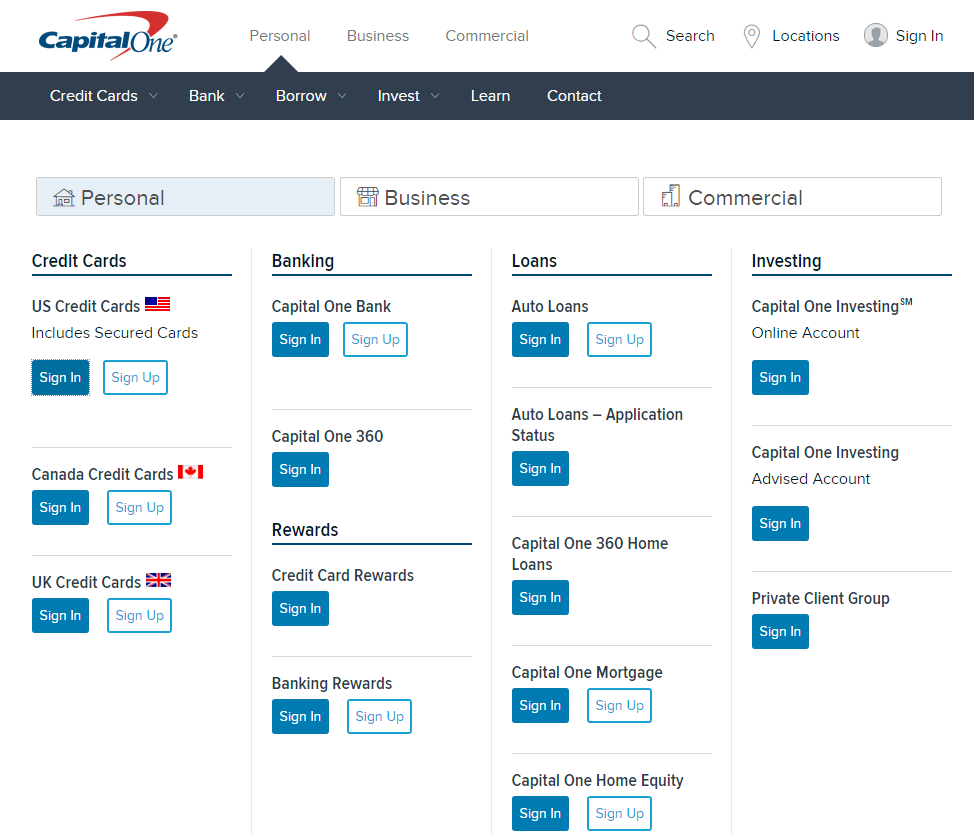The height and width of the screenshot is (834, 974).
Task: Sign up for Banking Rewards
Action: [x=380, y=717]
